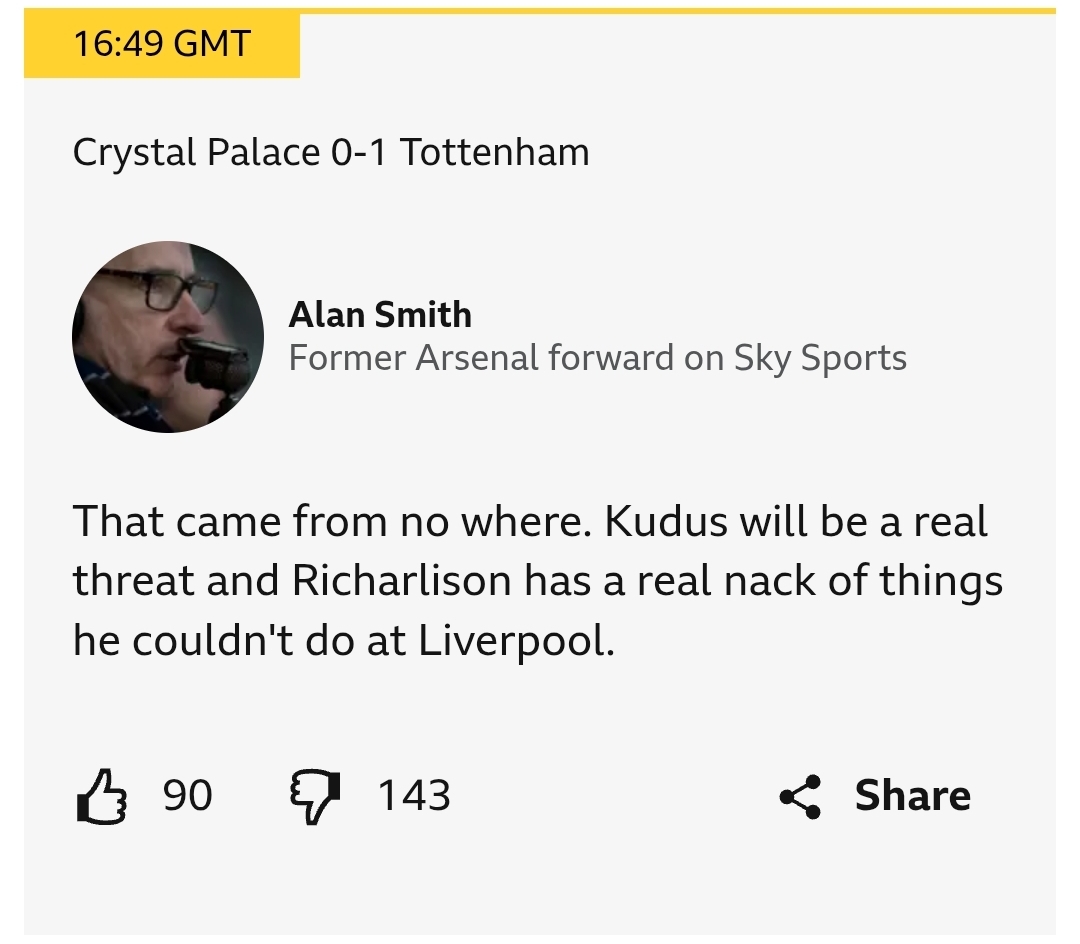Screen dimensions: 1080x944
Task: Click the thumbs down icon
Action: tap(314, 797)
